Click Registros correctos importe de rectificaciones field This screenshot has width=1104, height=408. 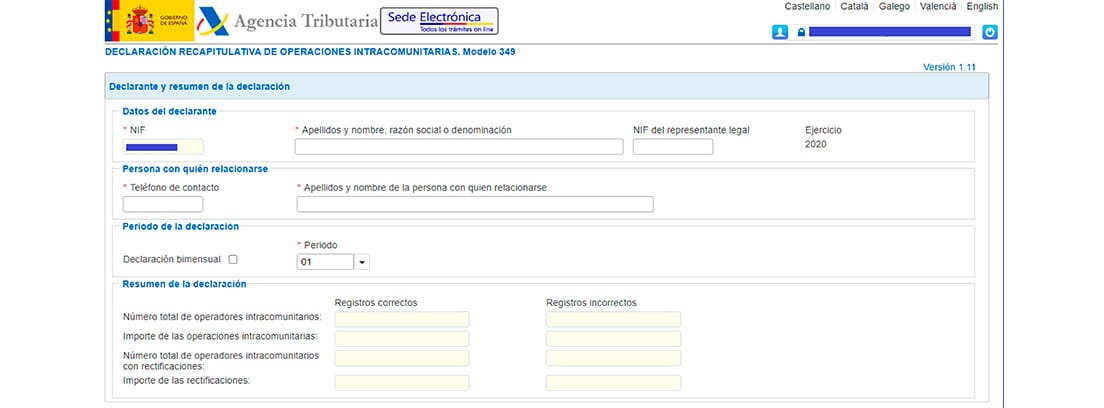402,383
